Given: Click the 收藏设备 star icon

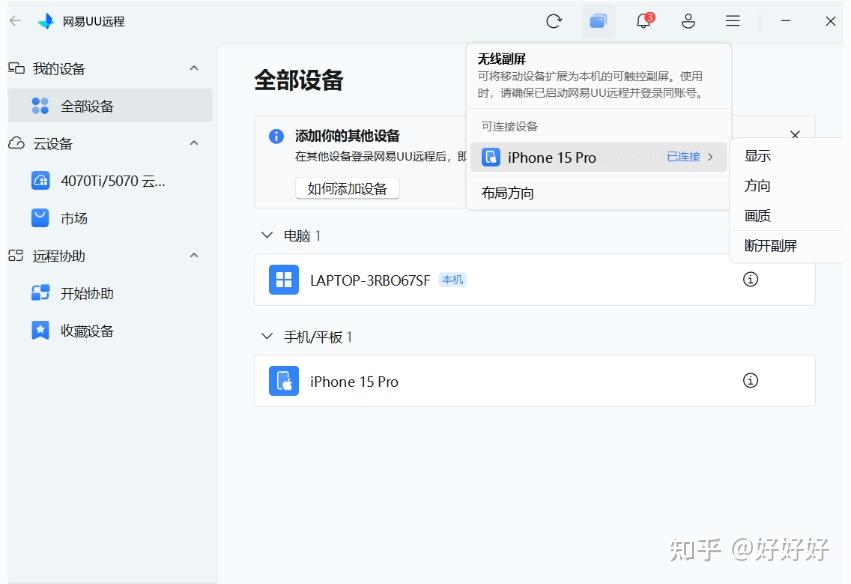Looking at the screenshot, I should pyautogui.click(x=41, y=331).
